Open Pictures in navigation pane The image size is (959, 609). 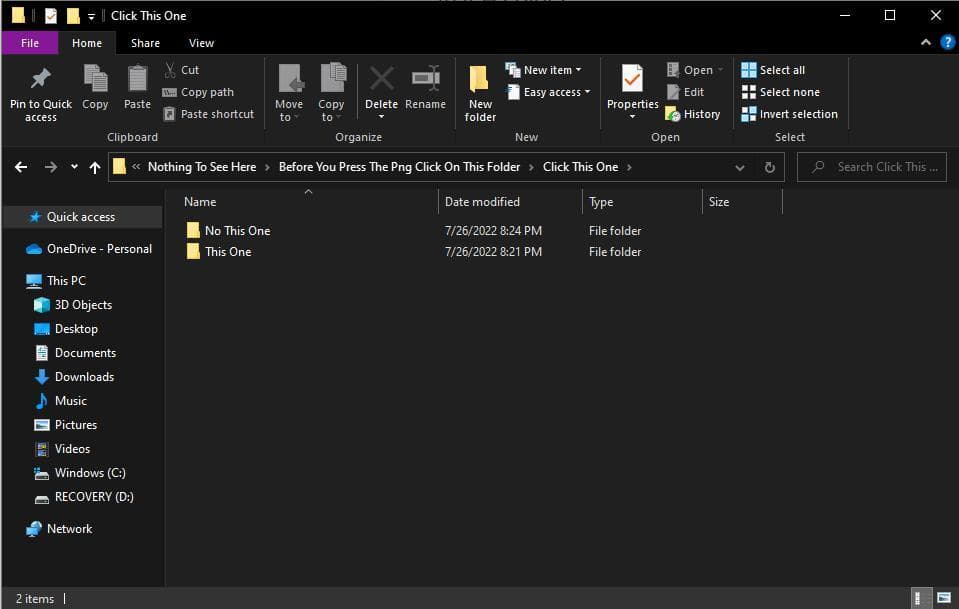click(65, 424)
